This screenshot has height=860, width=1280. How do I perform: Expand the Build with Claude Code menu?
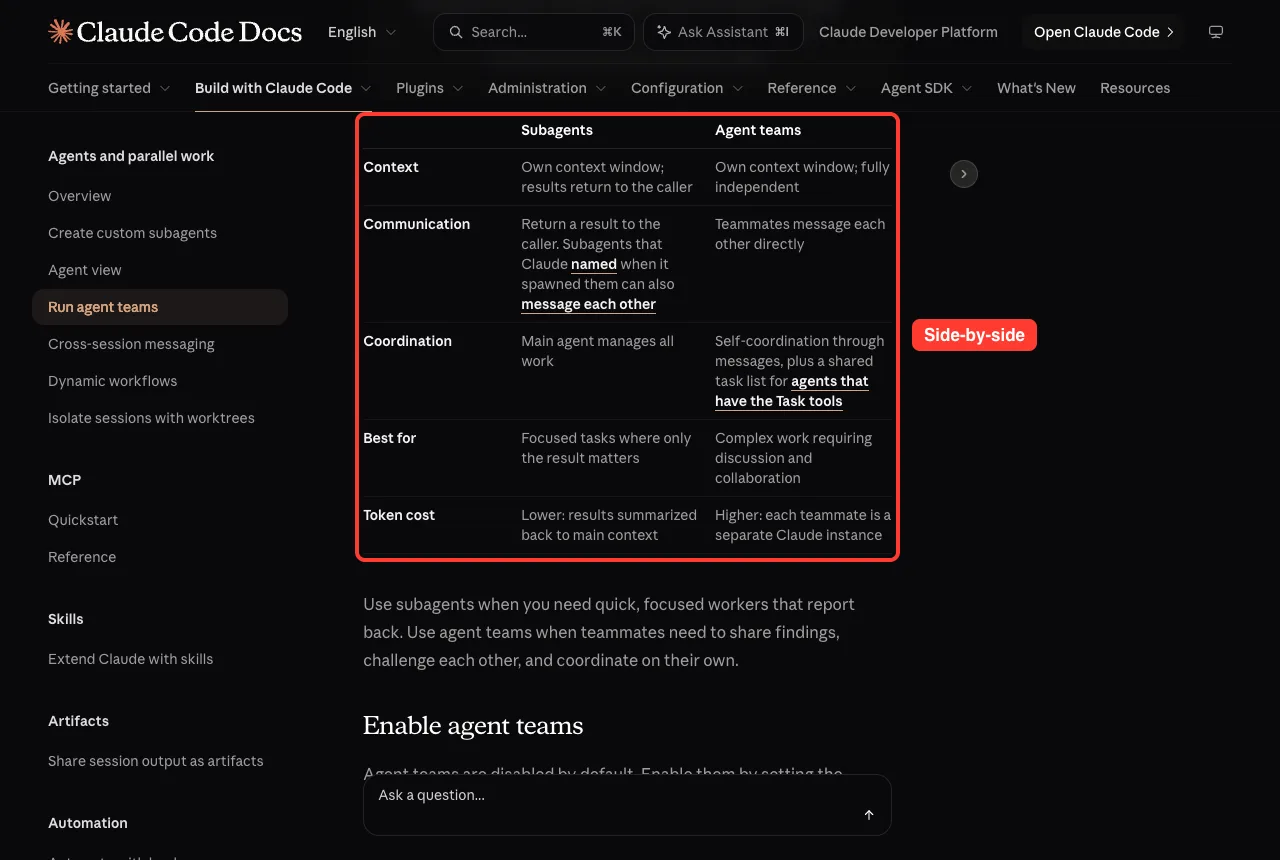pos(283,88)
